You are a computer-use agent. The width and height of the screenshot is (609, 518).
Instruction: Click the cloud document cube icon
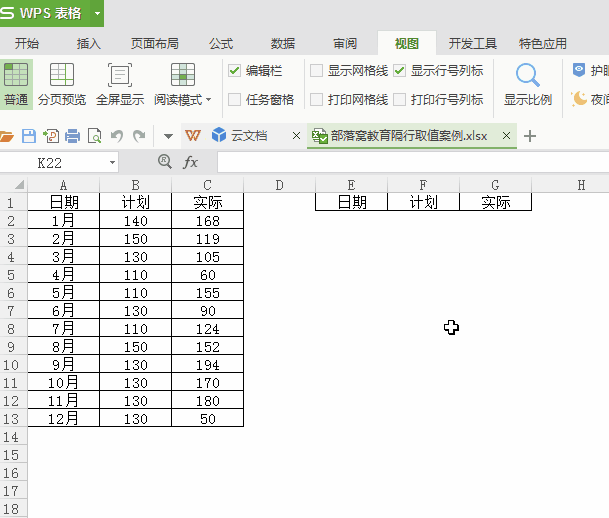point(219,135)
